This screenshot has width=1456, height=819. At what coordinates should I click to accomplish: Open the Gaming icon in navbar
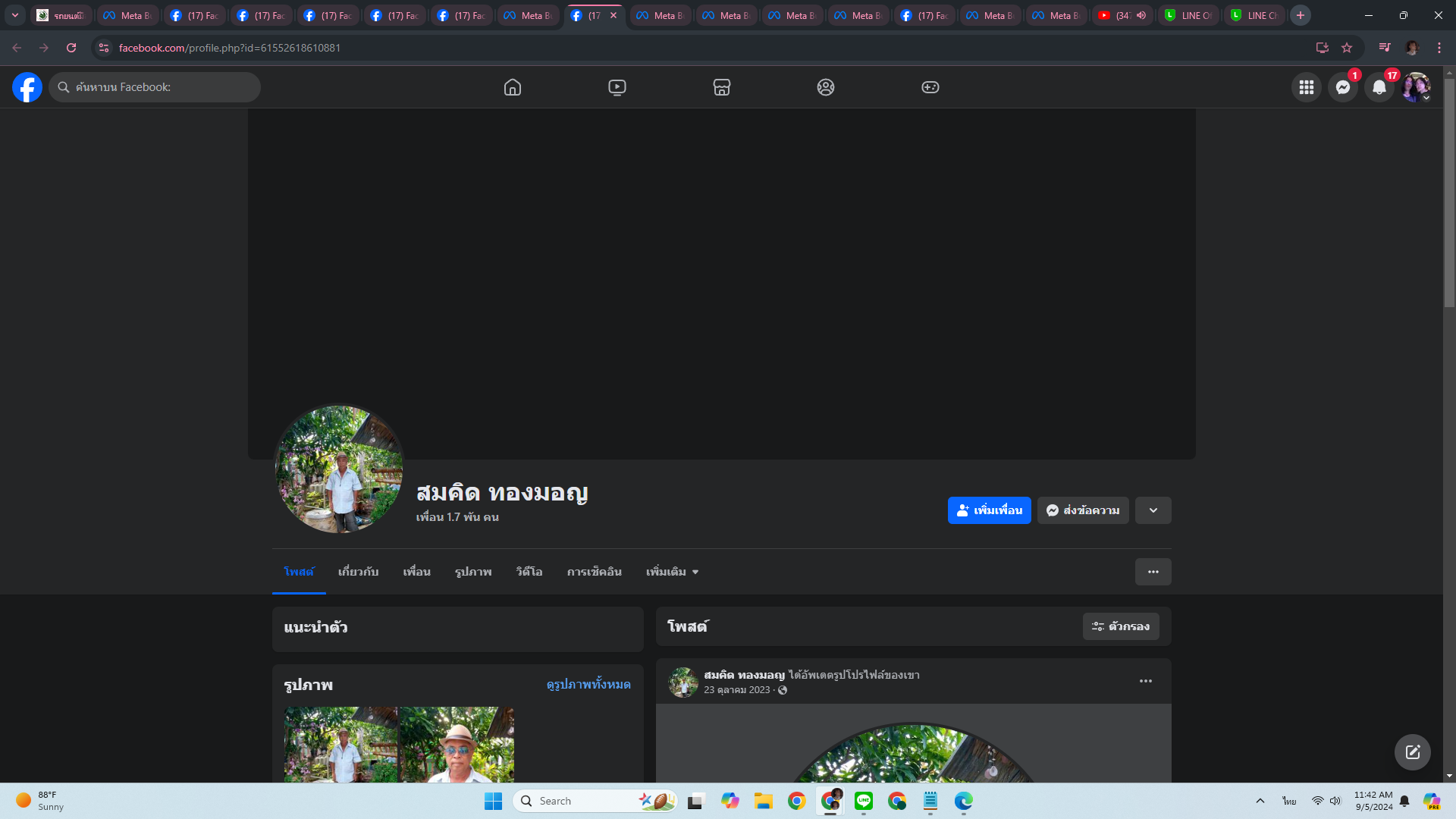tap(930, 87)
